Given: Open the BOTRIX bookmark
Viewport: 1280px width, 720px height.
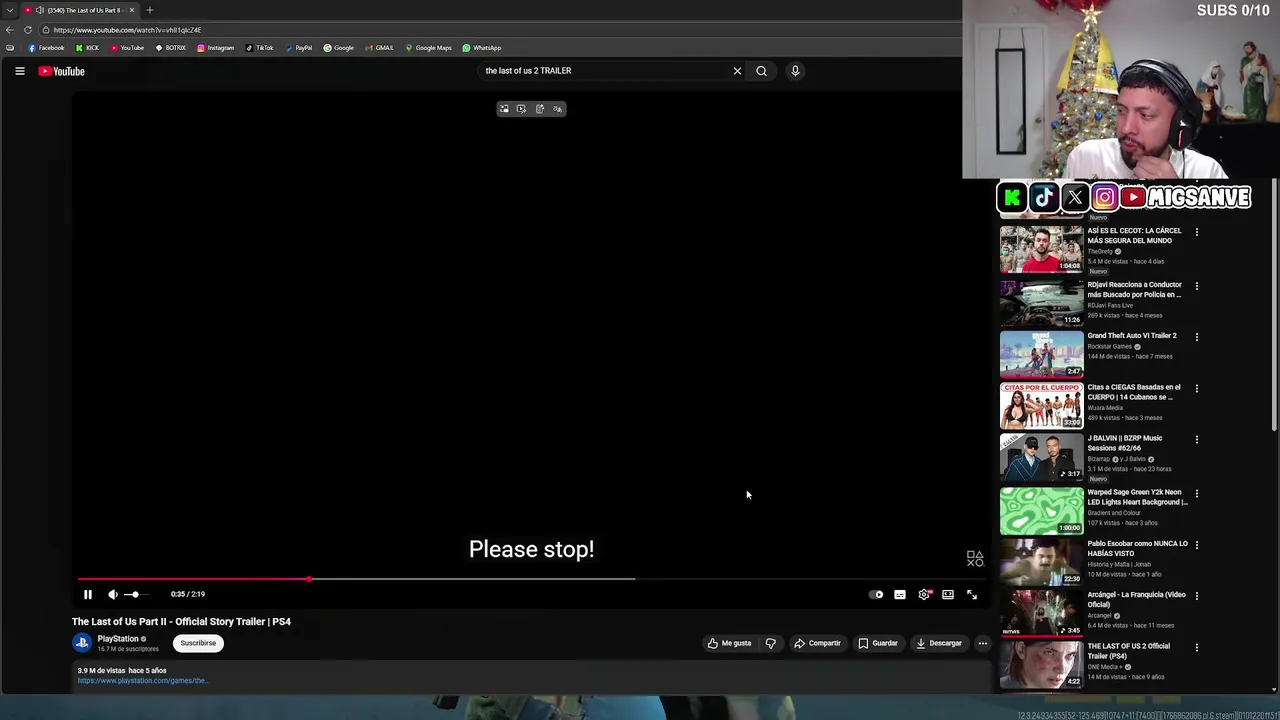Looking at the screenshot, I should (170, 48).
